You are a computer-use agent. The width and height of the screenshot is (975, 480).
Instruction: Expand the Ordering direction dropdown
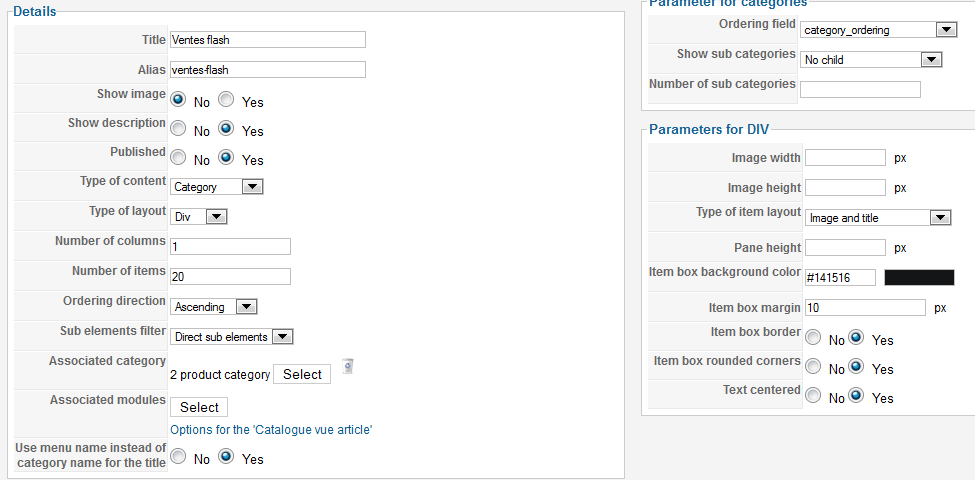pos(213,307)
